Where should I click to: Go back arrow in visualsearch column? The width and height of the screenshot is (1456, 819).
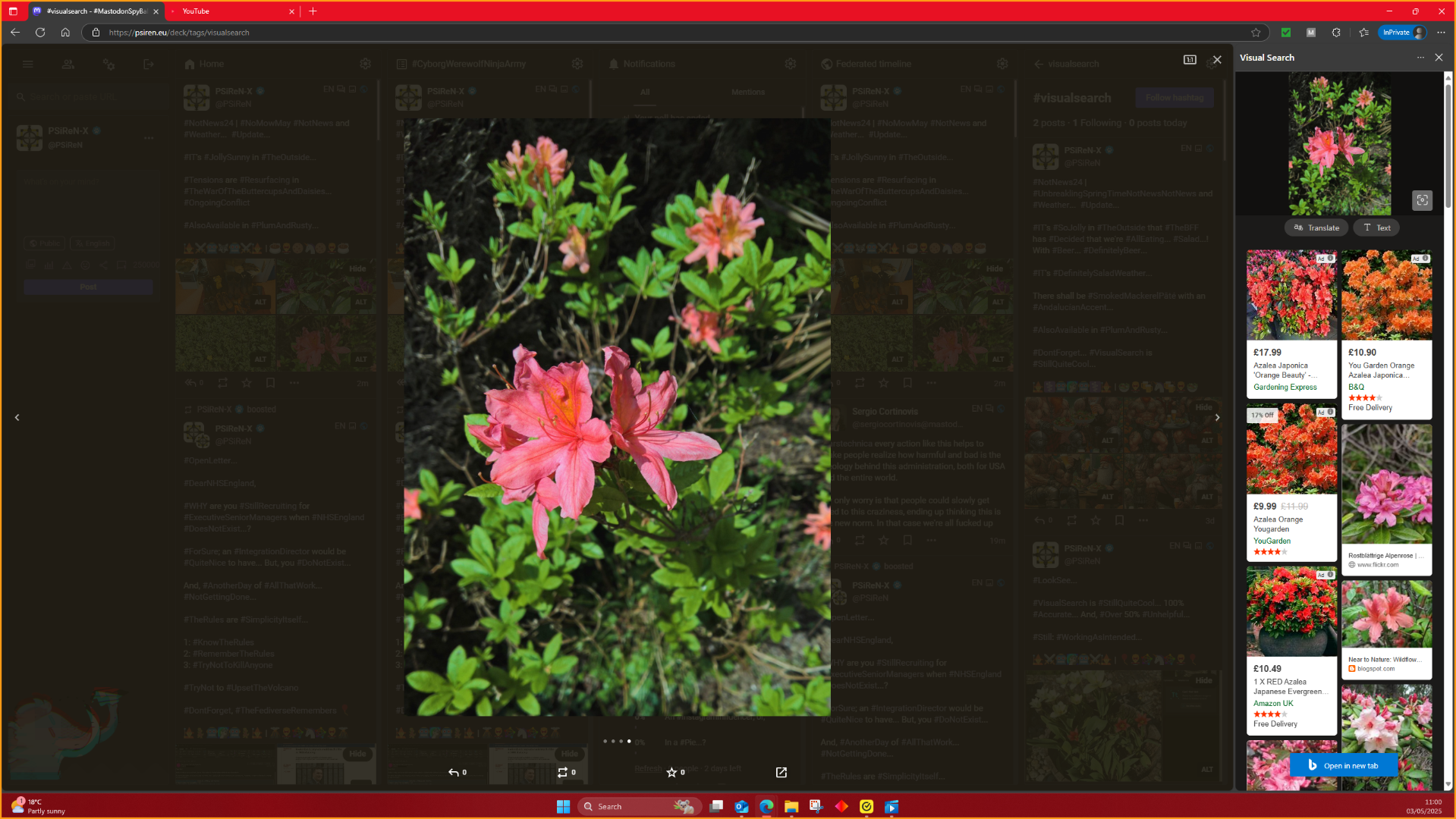click(x=1039, y=64)
